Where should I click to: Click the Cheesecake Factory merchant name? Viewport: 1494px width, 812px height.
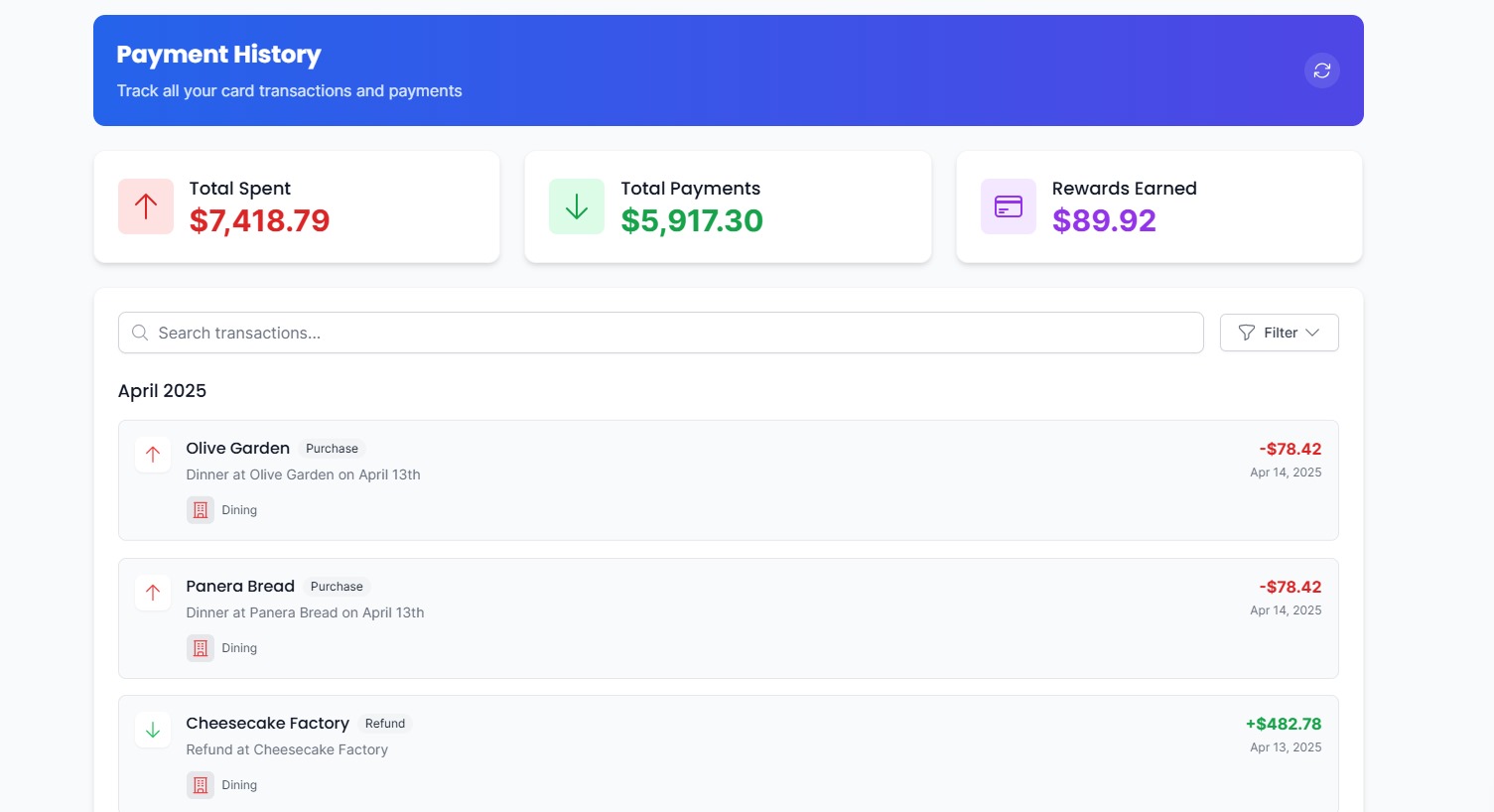pos(268,724)
